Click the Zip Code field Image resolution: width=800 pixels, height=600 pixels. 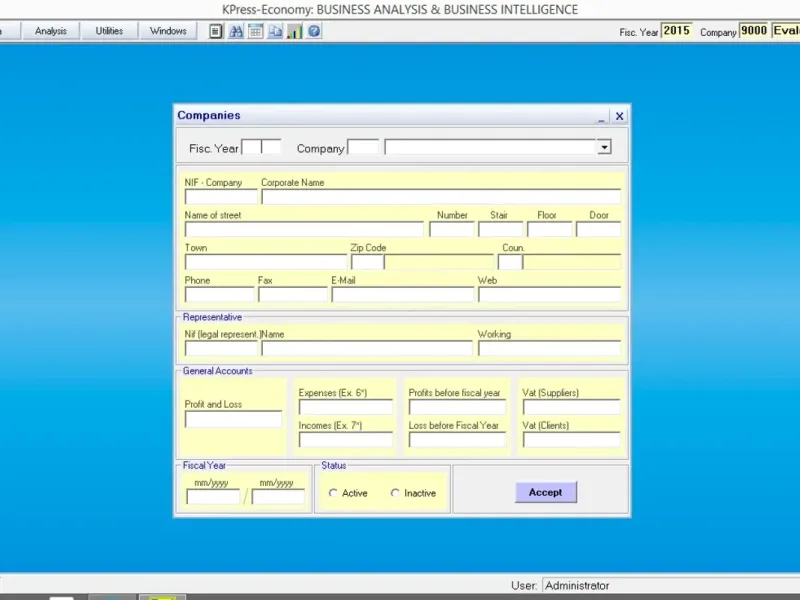pos(367,262)
